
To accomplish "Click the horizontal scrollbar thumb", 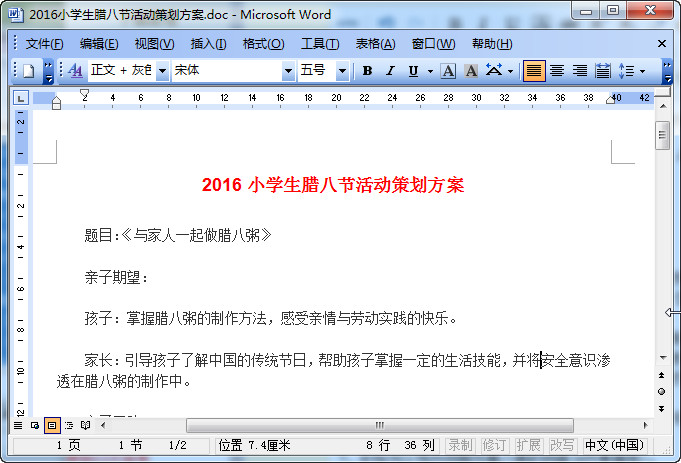I will click(x=380, y=425).
